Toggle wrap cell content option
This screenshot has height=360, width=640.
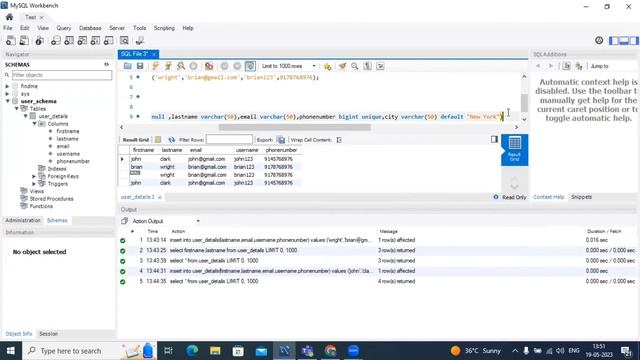(x=339, y=140)
